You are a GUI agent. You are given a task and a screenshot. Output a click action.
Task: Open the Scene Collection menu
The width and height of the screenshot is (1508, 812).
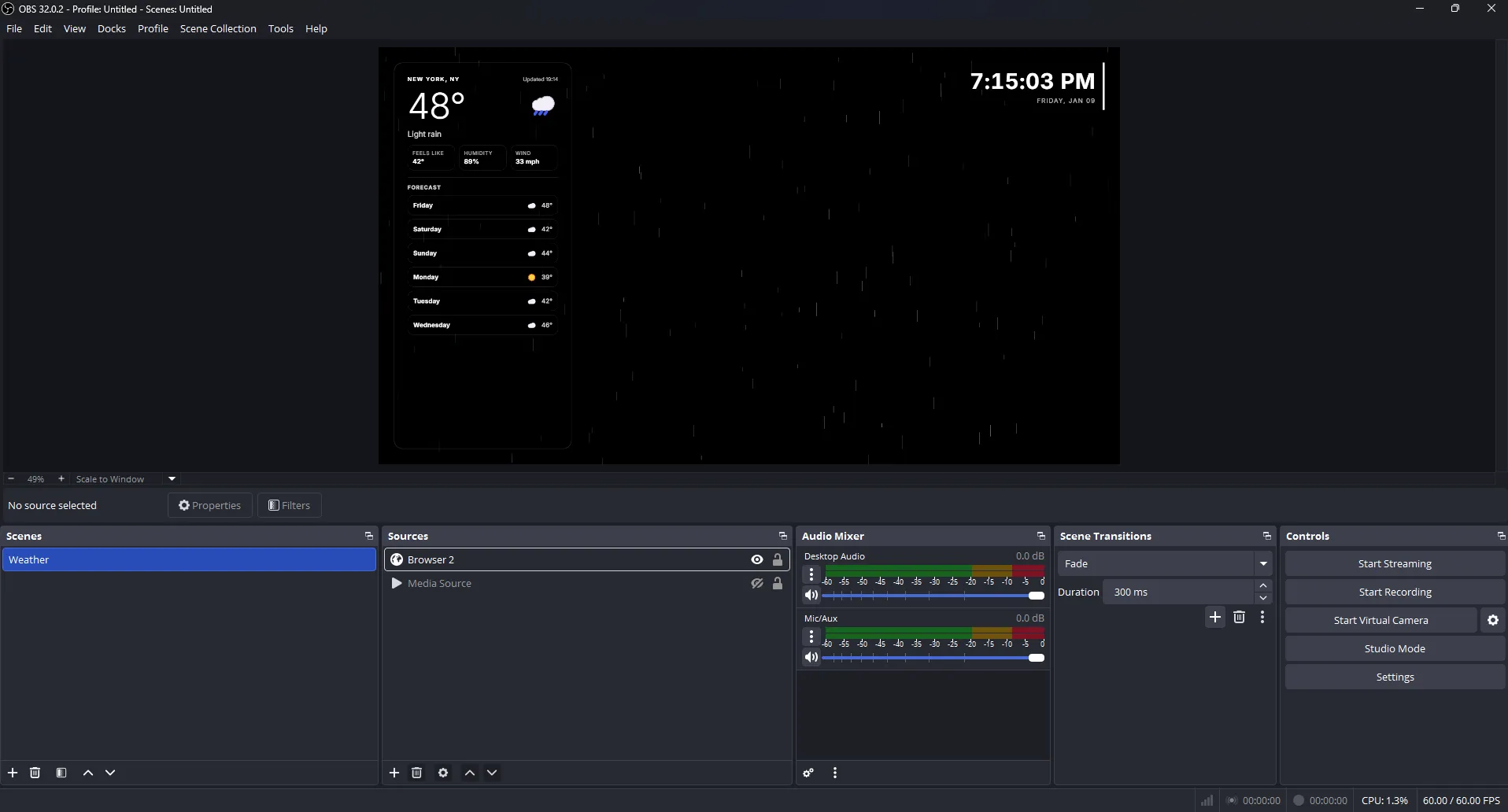(218, 28)
